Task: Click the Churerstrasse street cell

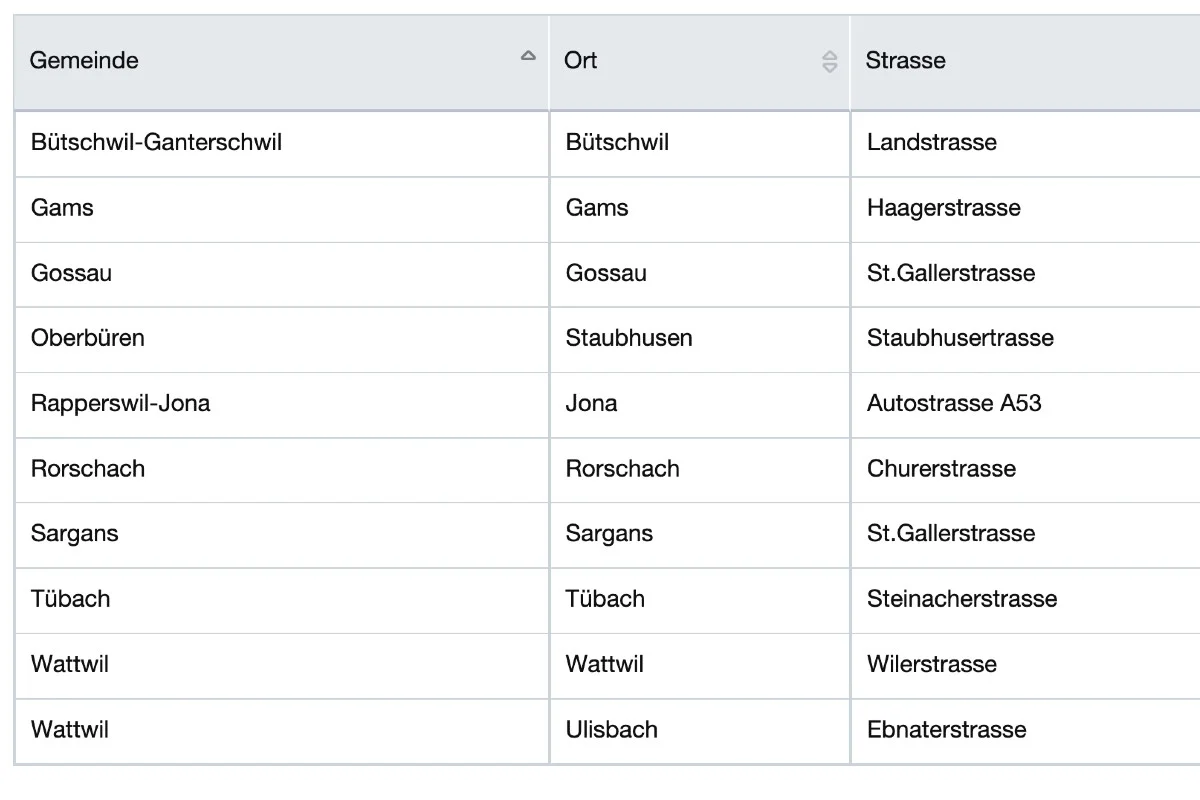Action: tap(1026, 470)
